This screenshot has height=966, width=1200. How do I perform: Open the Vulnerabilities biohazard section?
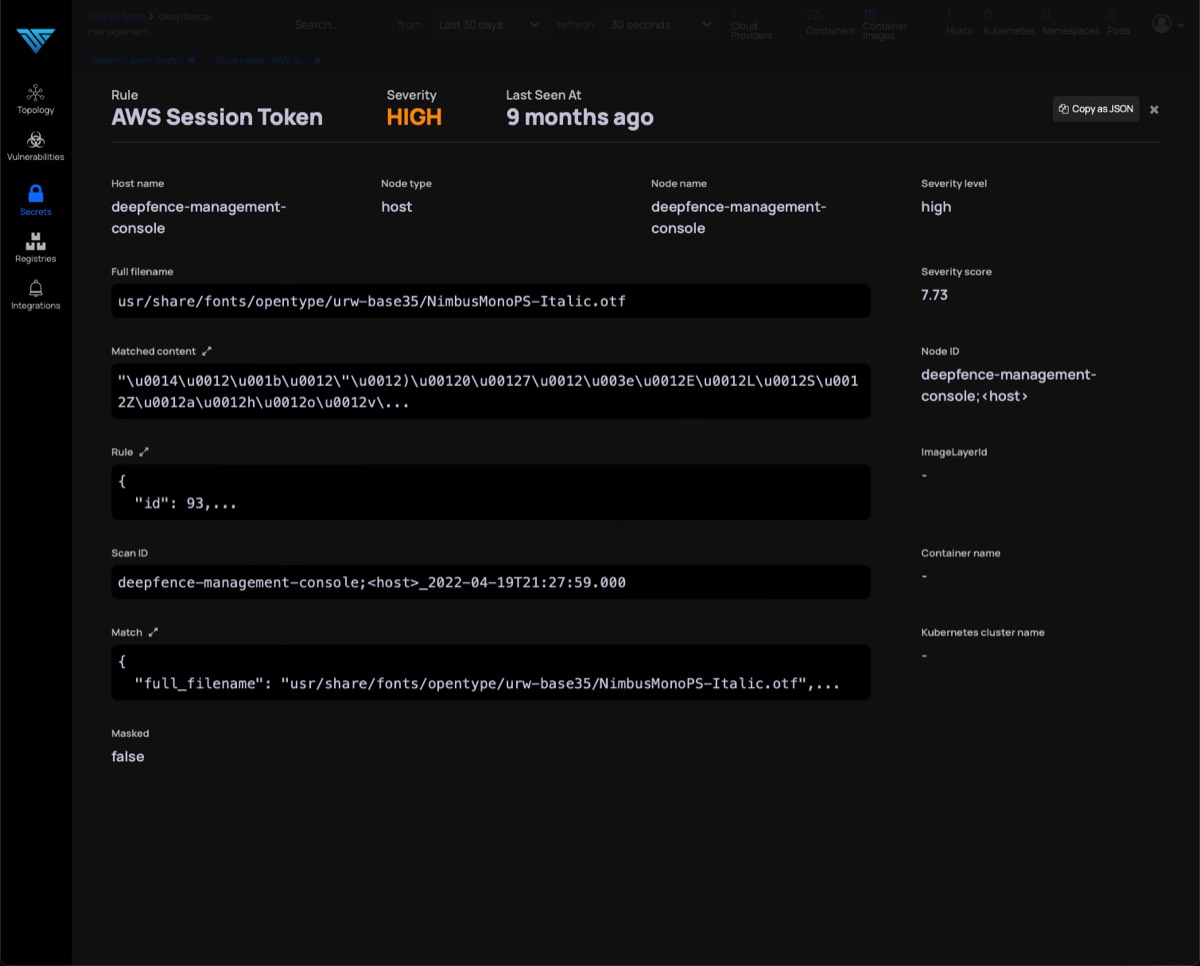pyautogui.click(x=36, y=146)
